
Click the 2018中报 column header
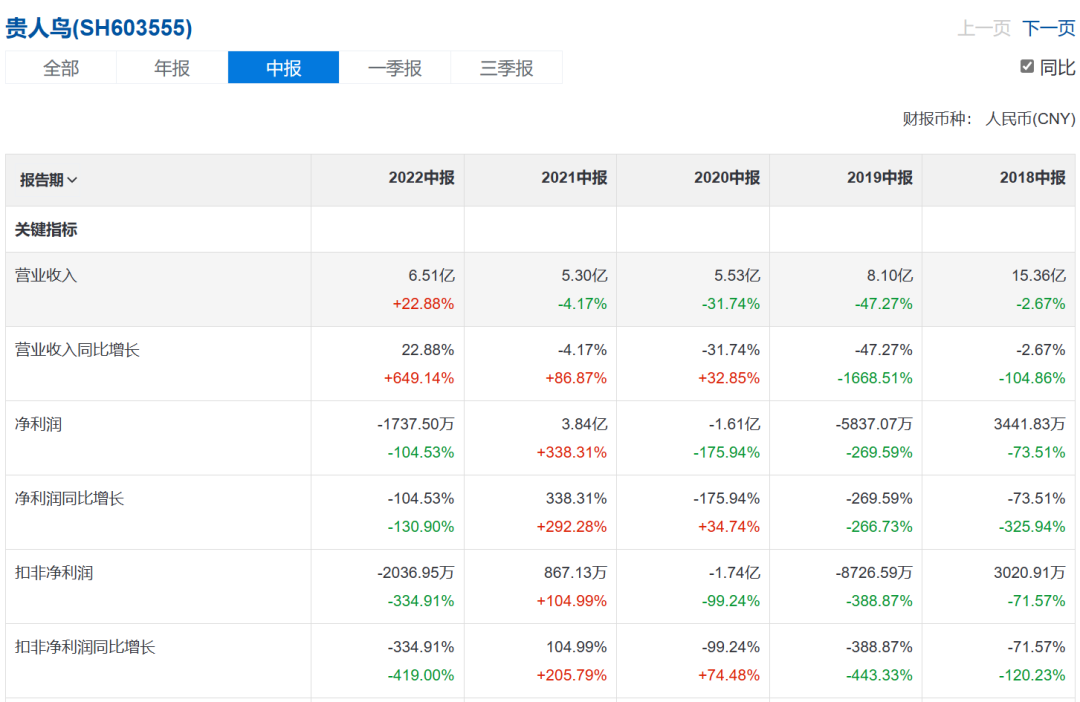click(1032, 178)
